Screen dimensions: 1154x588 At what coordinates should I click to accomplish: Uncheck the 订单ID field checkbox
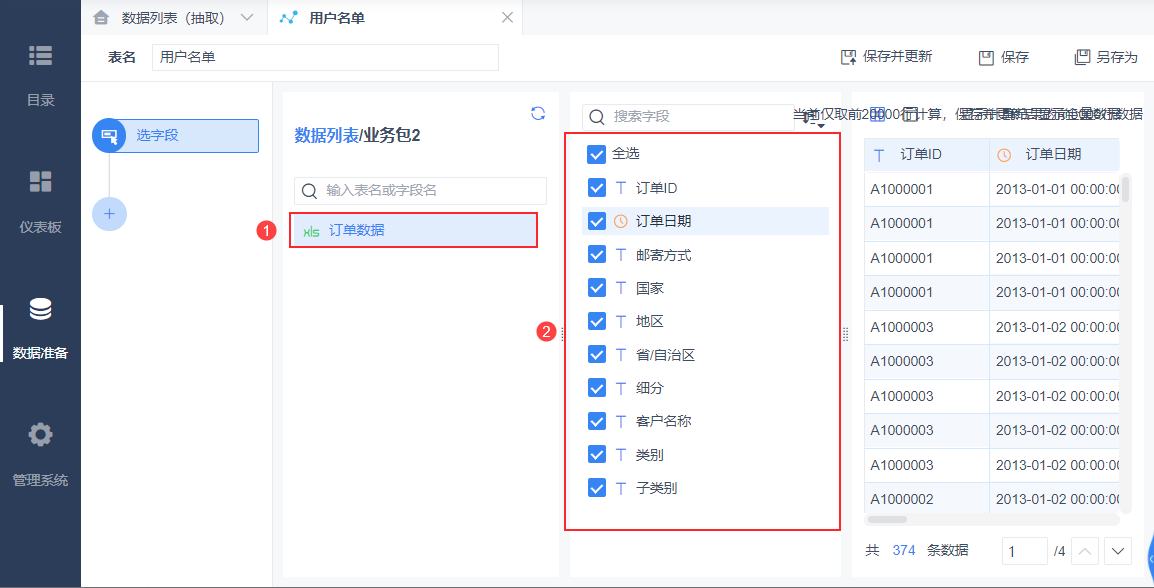coord(597,188)
